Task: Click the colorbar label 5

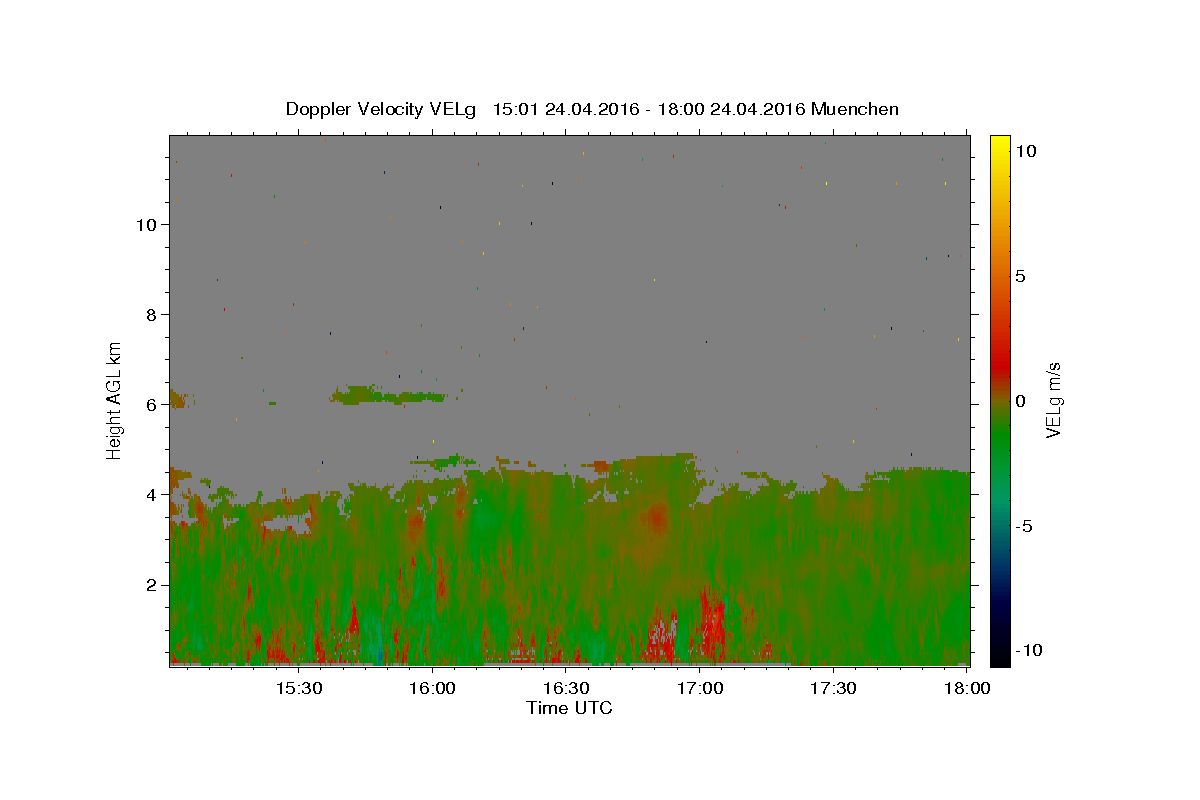Action: [x=1020, y=276]
